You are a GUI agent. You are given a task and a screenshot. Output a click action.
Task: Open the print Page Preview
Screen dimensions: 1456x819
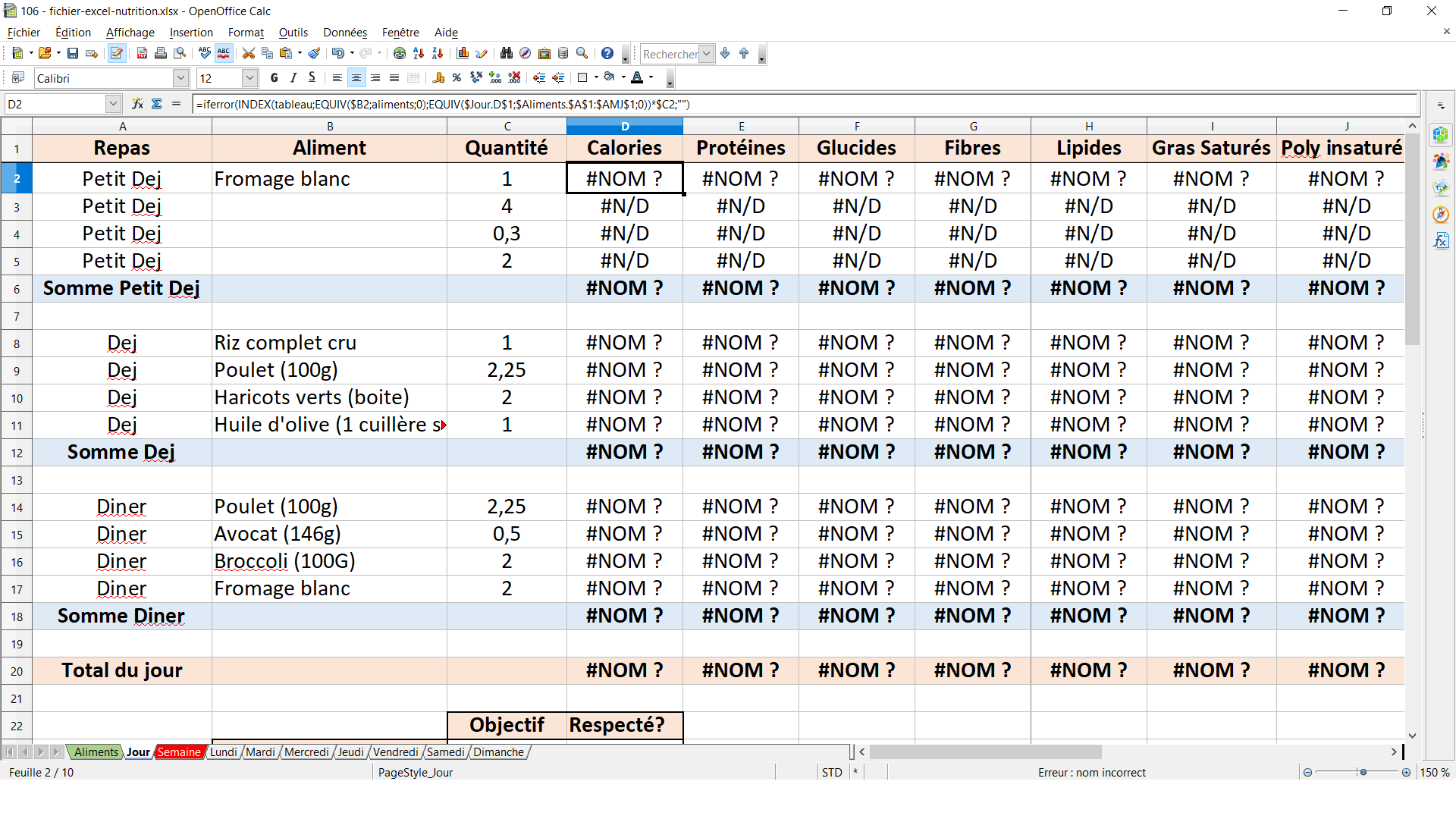[179, 53]
